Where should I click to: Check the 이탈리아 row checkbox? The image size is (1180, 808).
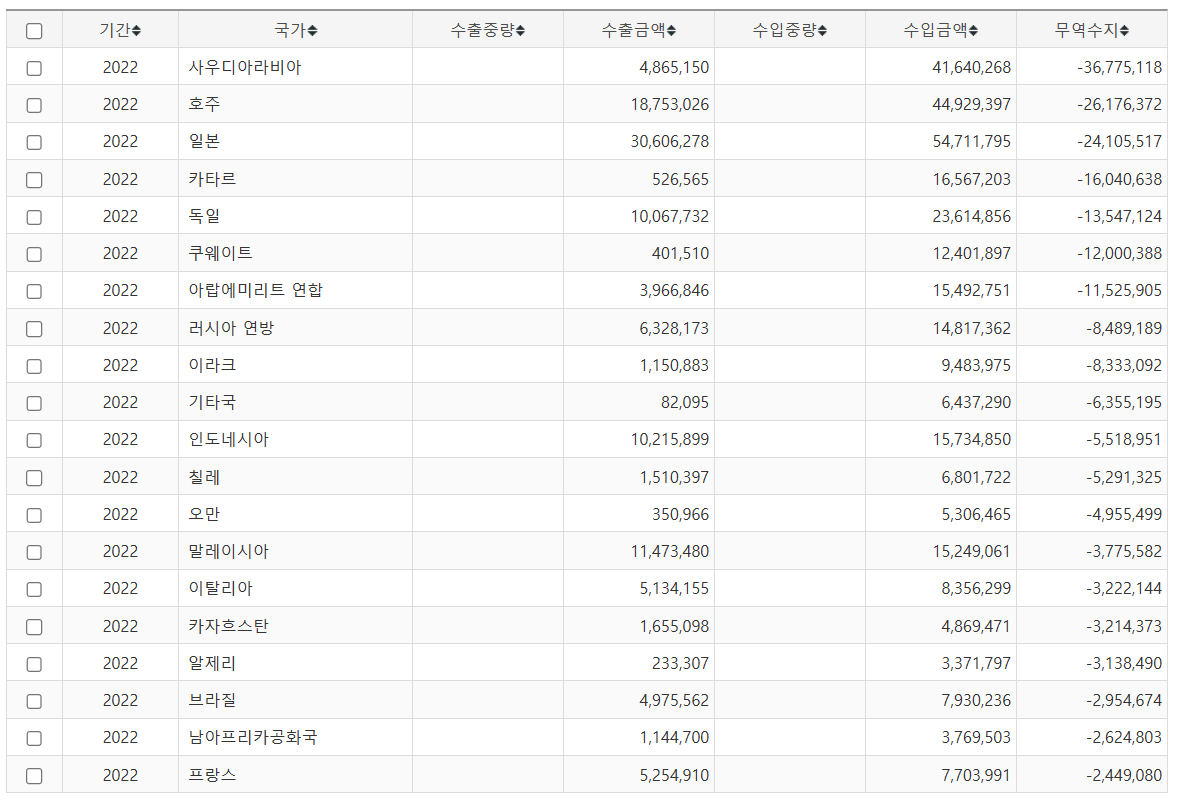point(34,589)
